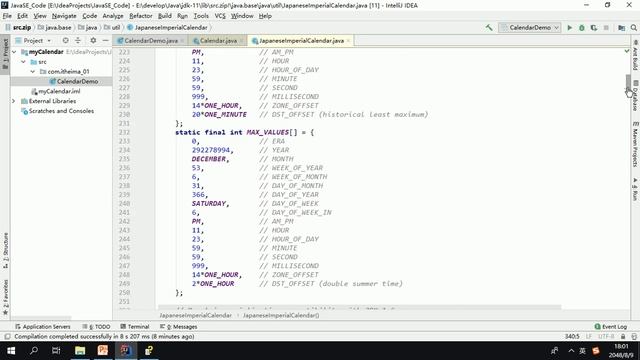Viewport: 640px width, 360px height.
Task: Open the Ant Build side panel
Action: [x=635, y=56]
